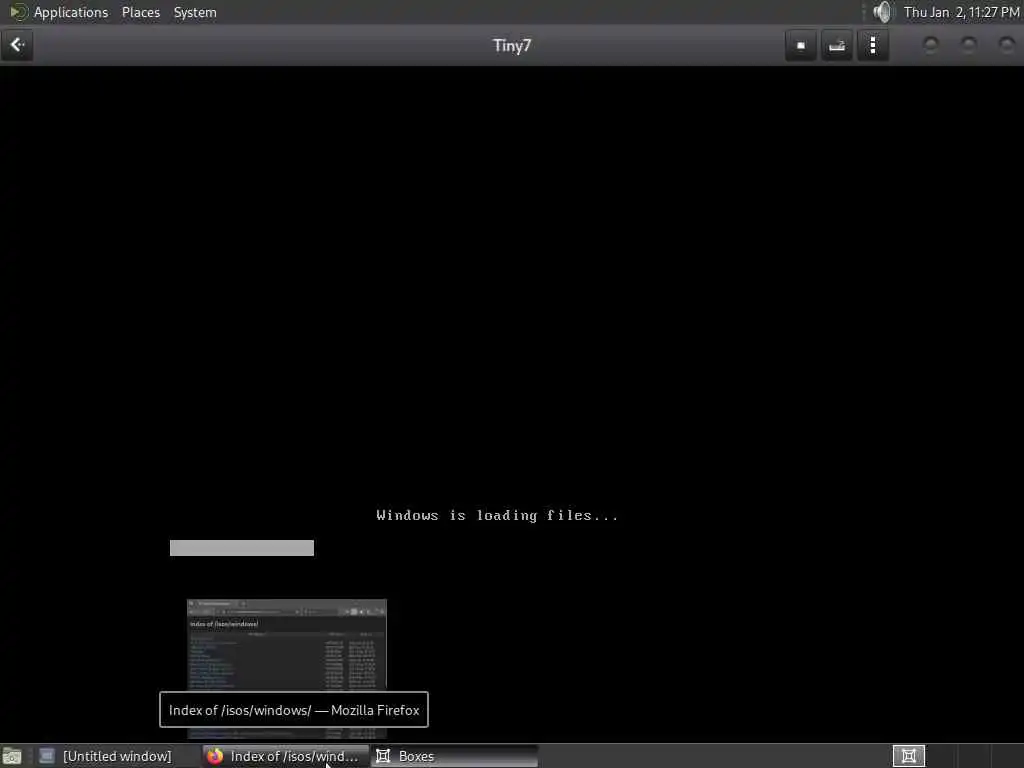Open the System menu

click(195, 12)
